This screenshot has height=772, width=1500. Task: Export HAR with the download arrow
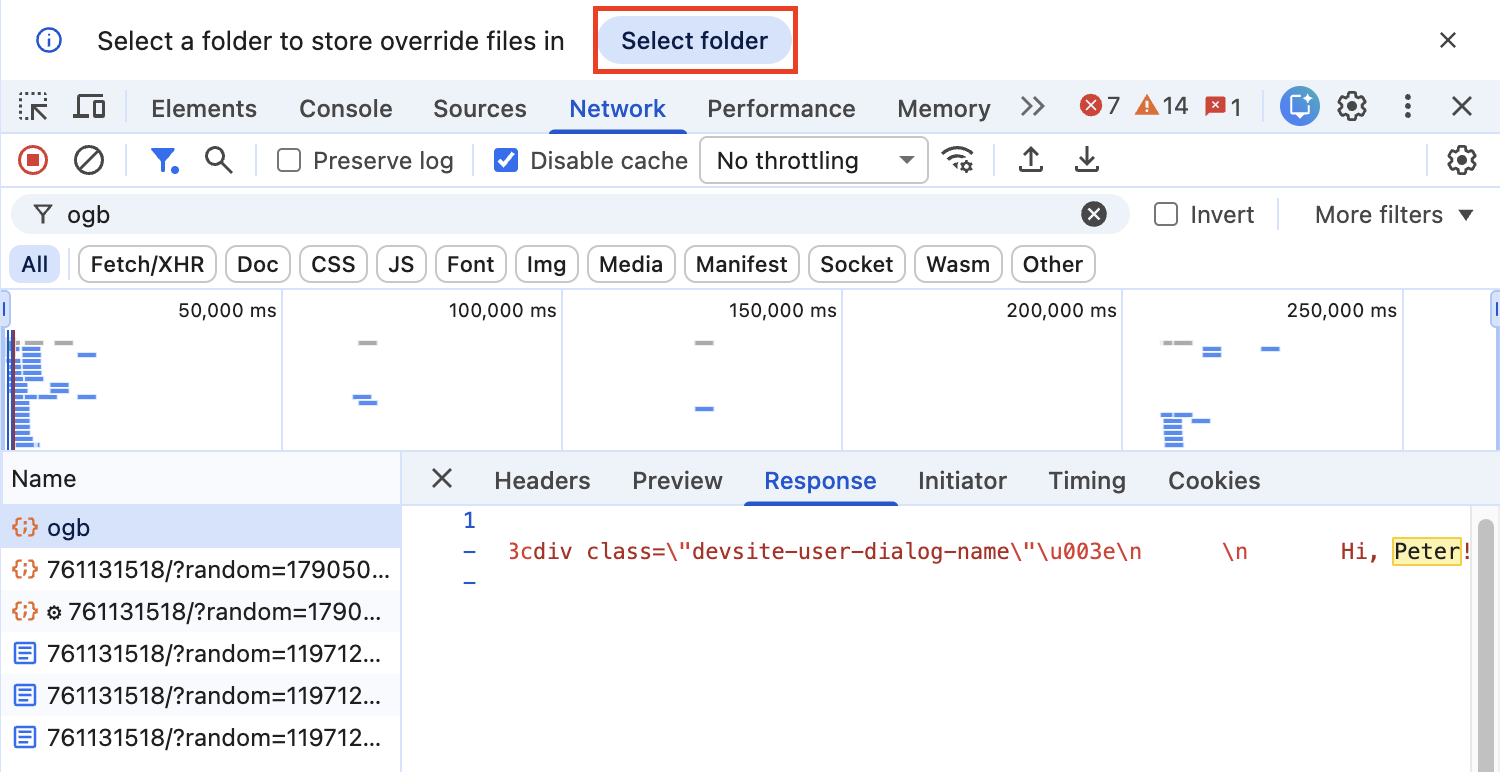coord(1087,160)
